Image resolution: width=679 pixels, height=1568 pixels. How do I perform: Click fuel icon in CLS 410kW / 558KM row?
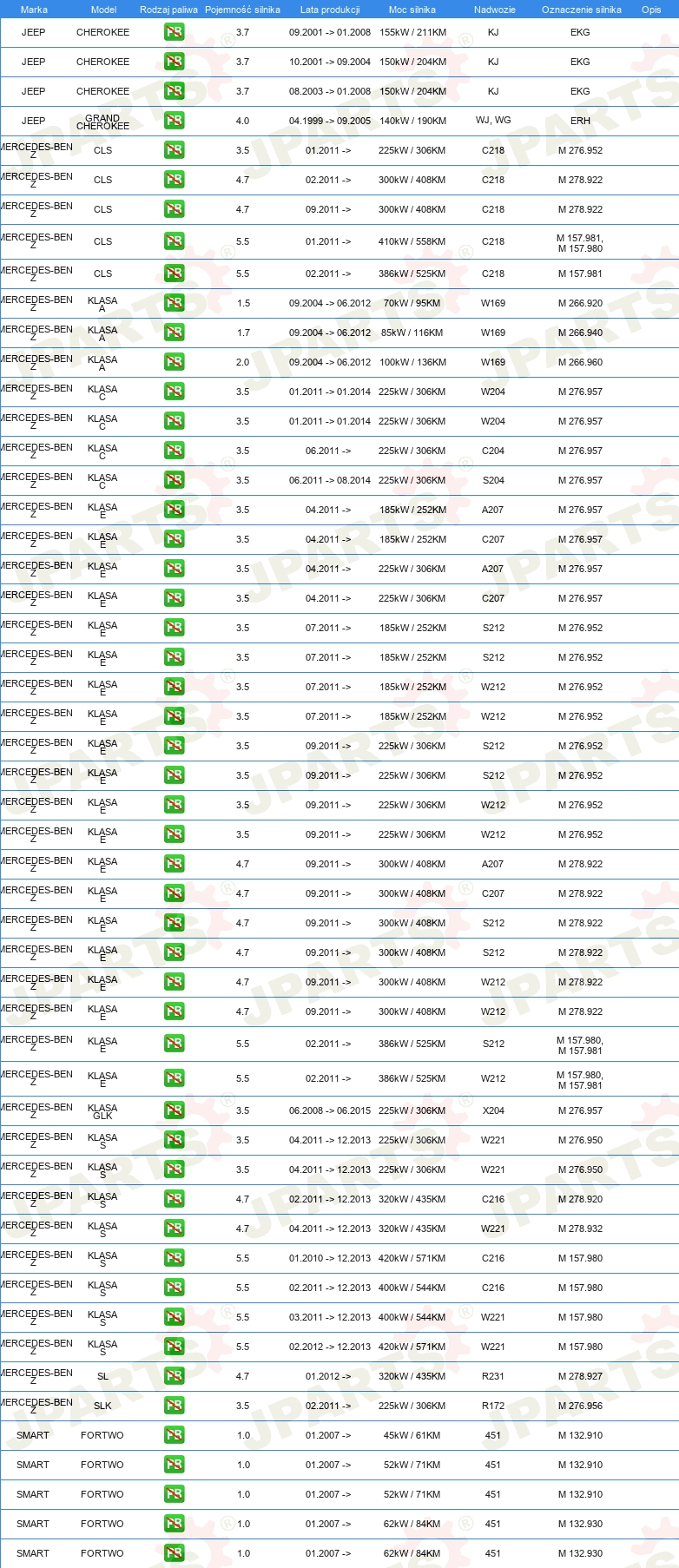coord(174,242)
